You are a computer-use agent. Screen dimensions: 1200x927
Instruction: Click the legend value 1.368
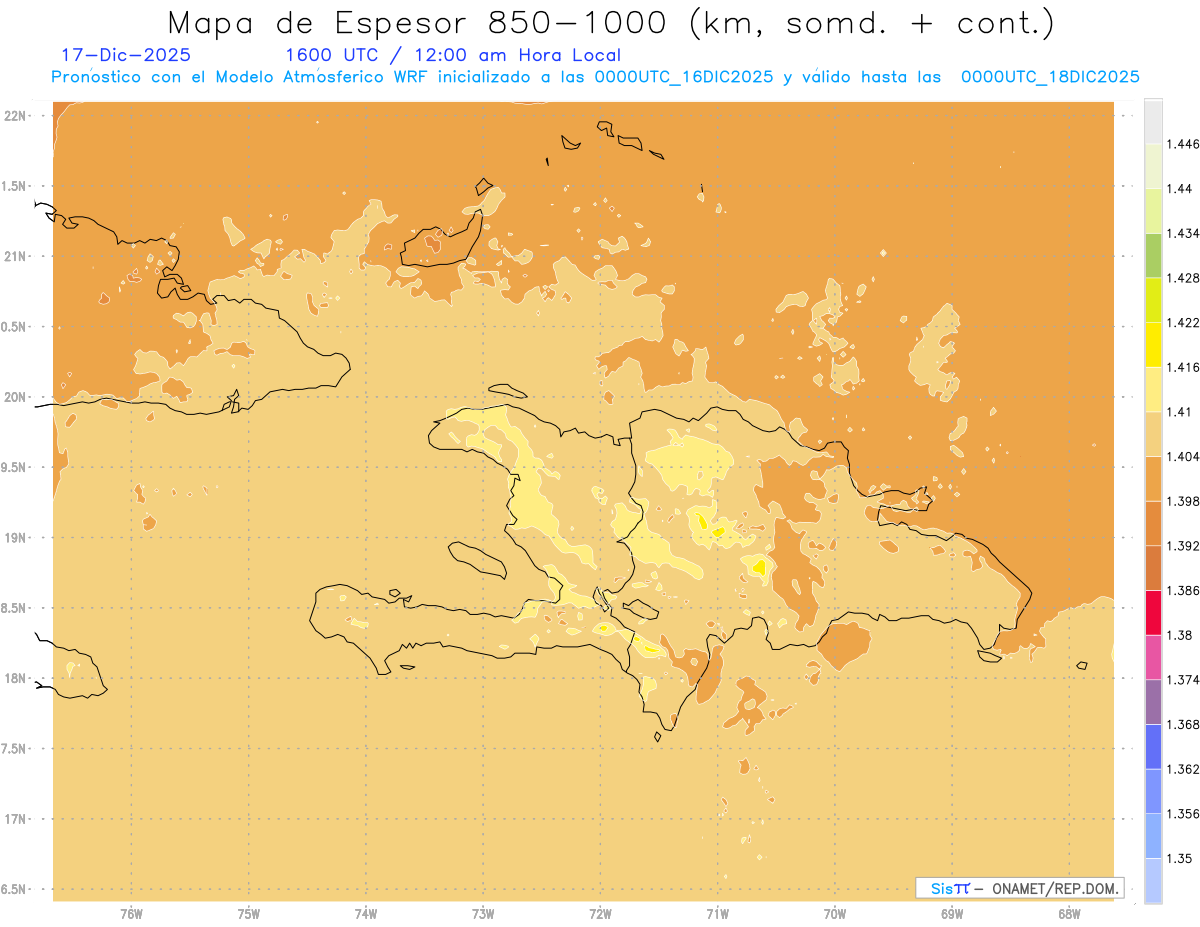tap(1184, 724)
